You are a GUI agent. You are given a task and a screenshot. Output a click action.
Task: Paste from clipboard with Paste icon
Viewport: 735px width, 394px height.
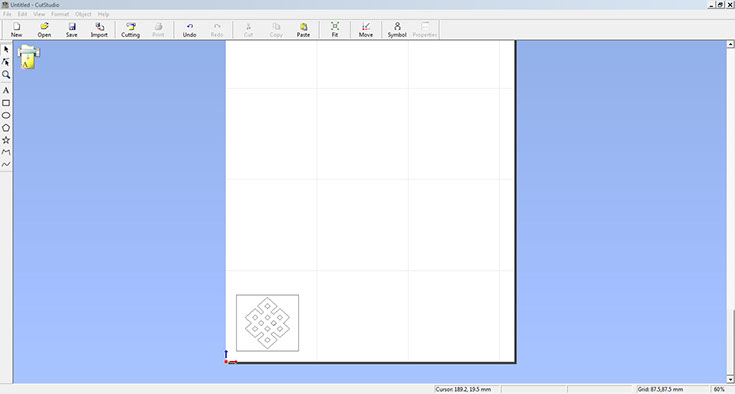(x=303, y=30)
